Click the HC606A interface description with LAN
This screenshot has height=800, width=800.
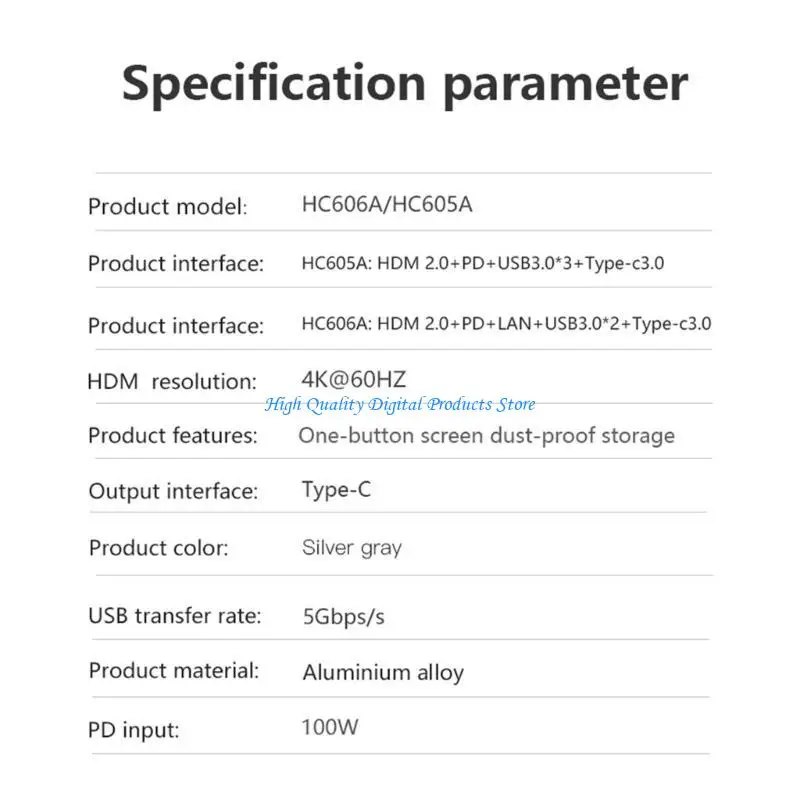coord(506,324)
